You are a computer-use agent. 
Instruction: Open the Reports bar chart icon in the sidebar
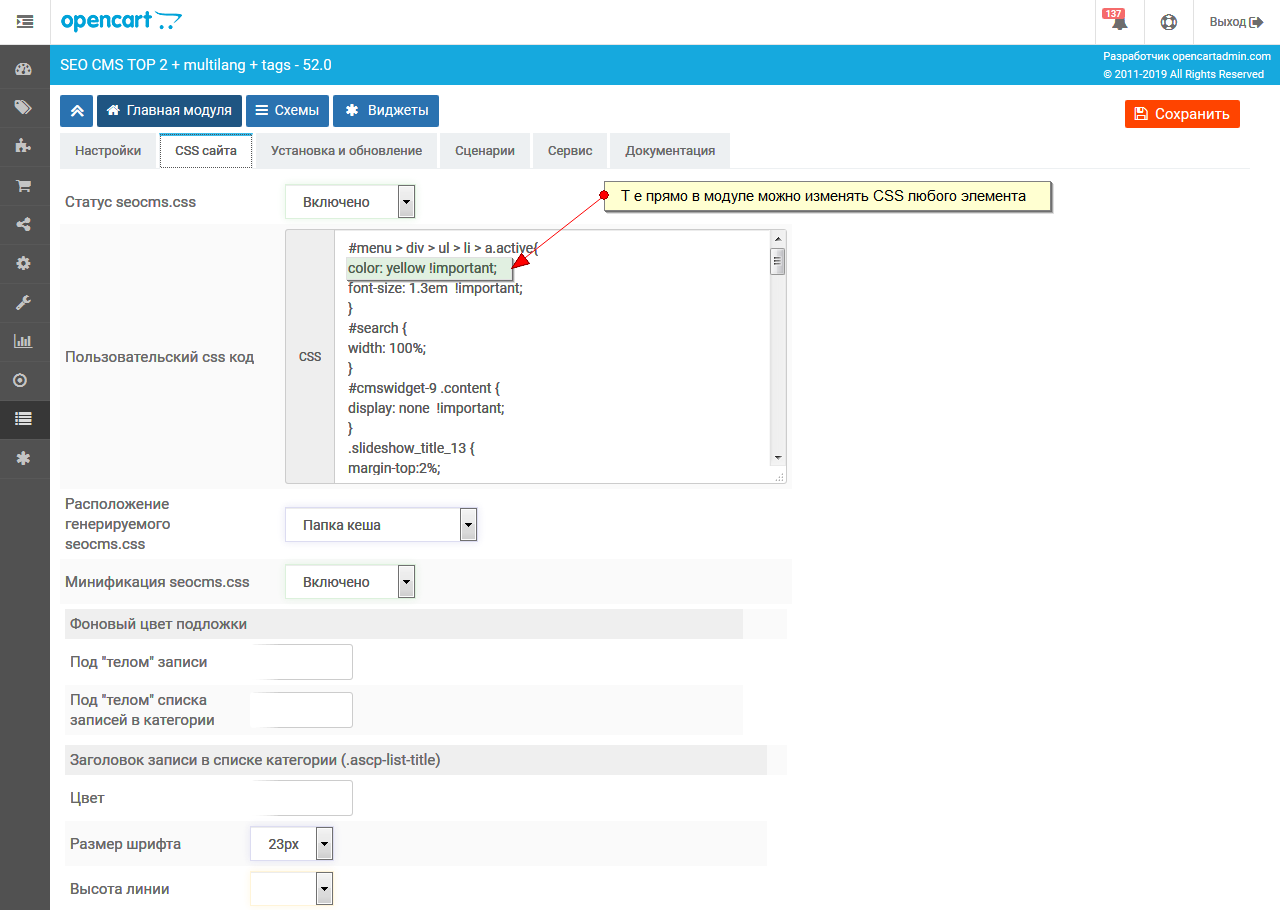tap(24, 341)
